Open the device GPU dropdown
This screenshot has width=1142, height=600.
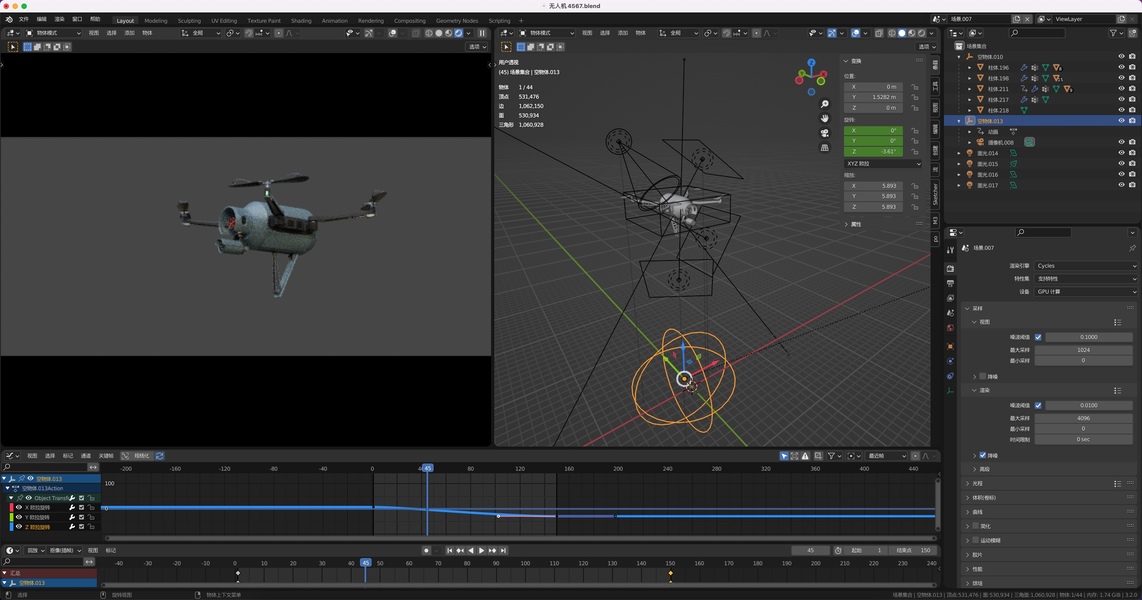click(x=1085, y=291)
